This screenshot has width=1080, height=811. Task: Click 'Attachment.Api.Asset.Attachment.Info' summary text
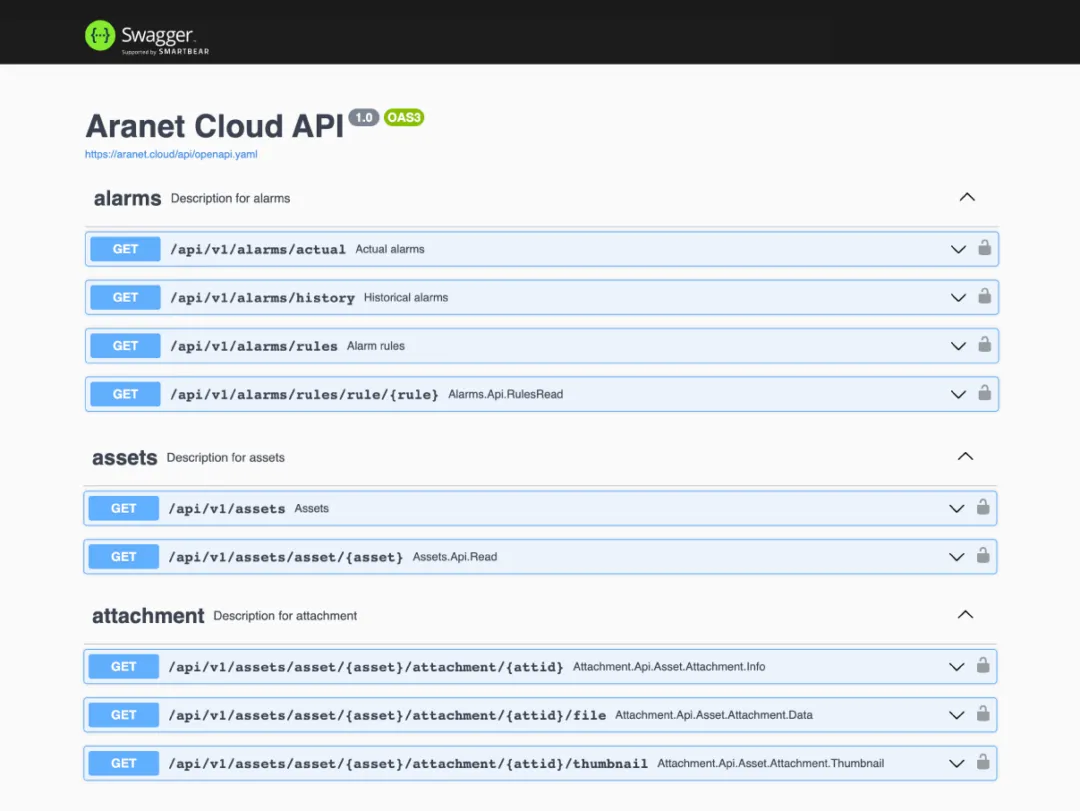tap(669, 667)
